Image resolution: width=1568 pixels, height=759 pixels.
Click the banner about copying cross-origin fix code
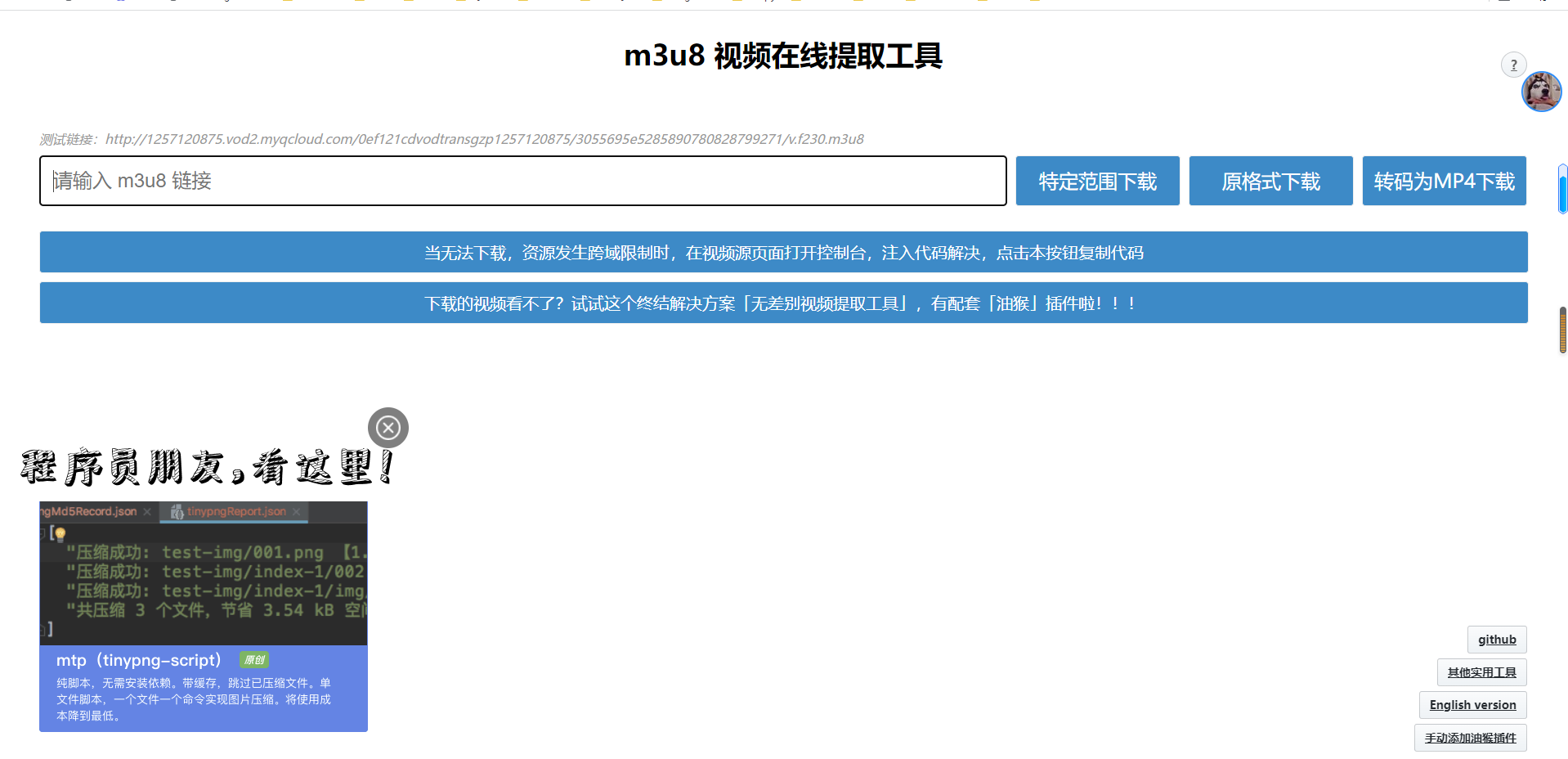[x=783, y=252]
